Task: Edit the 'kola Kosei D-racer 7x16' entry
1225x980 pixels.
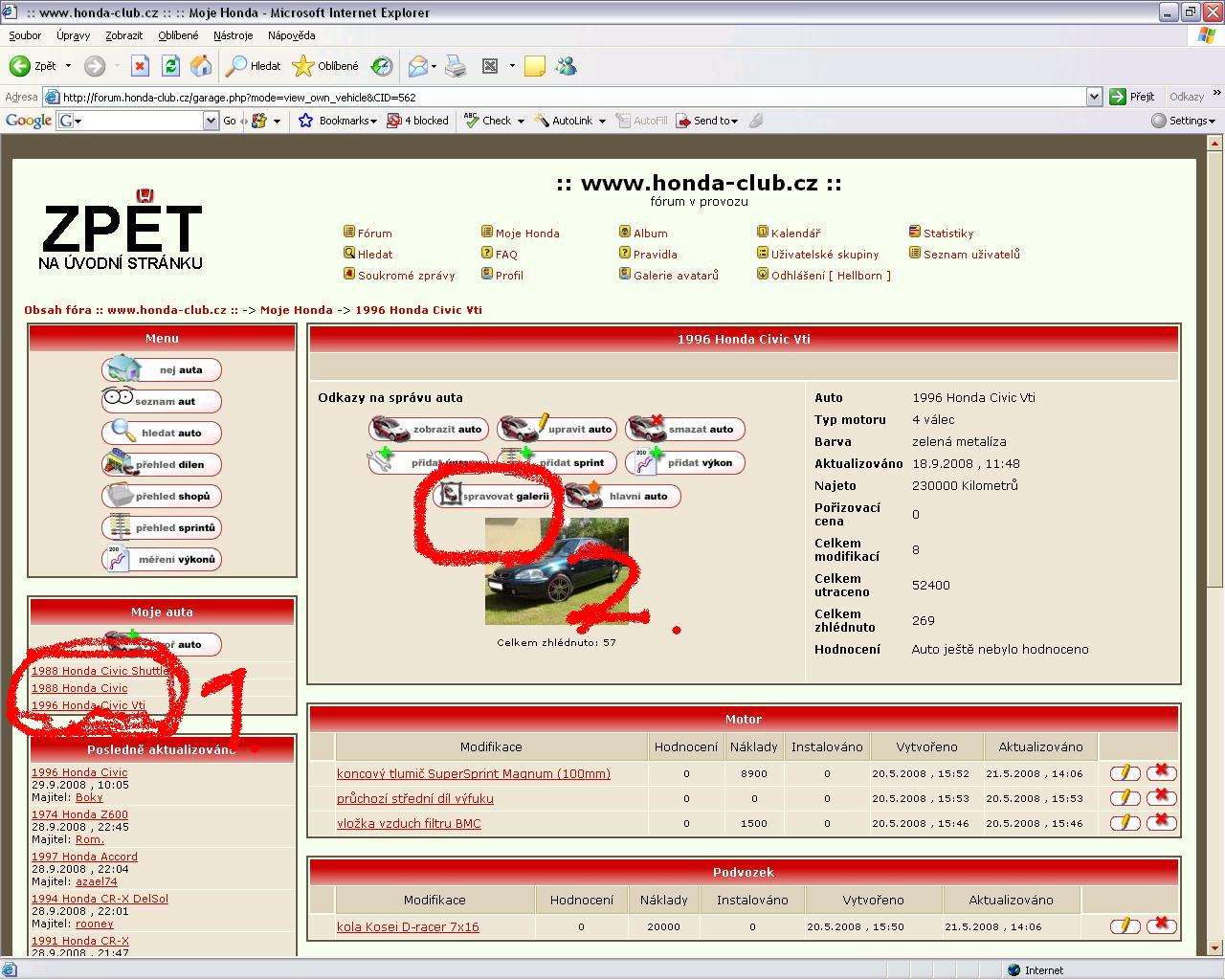Action: coord(1125,925)
